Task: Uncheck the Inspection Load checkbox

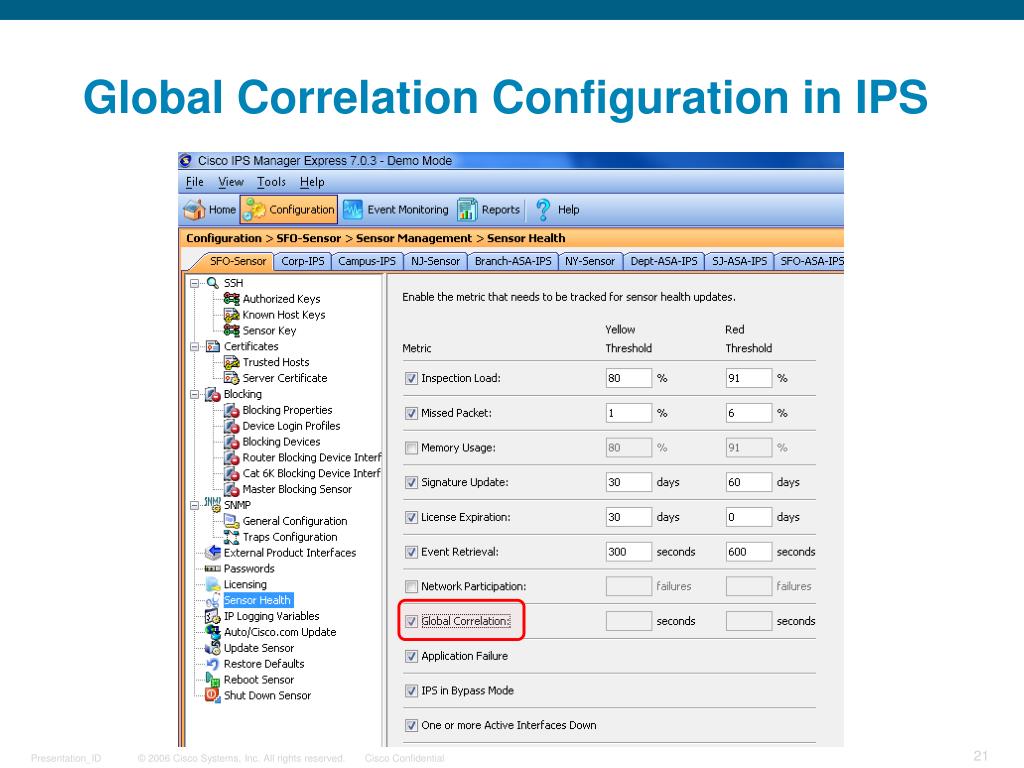Action: (x=411, y=378)
